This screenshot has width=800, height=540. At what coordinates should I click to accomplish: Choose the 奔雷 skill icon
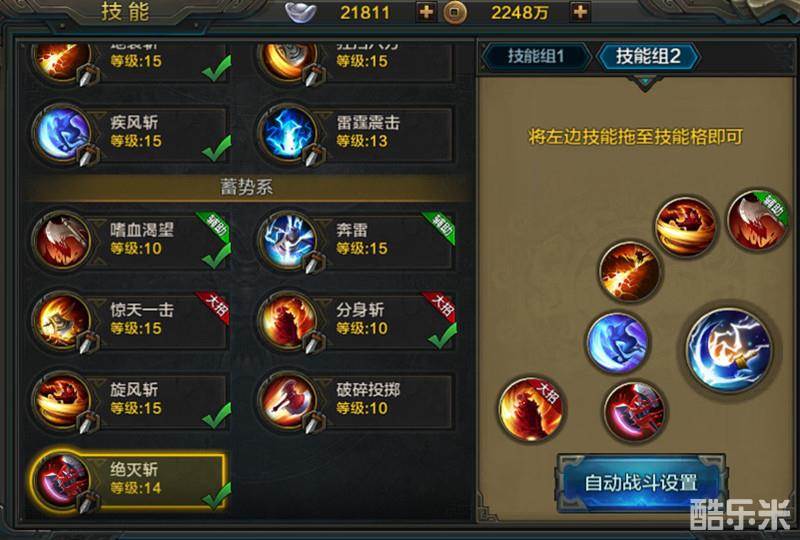(288, 241)
